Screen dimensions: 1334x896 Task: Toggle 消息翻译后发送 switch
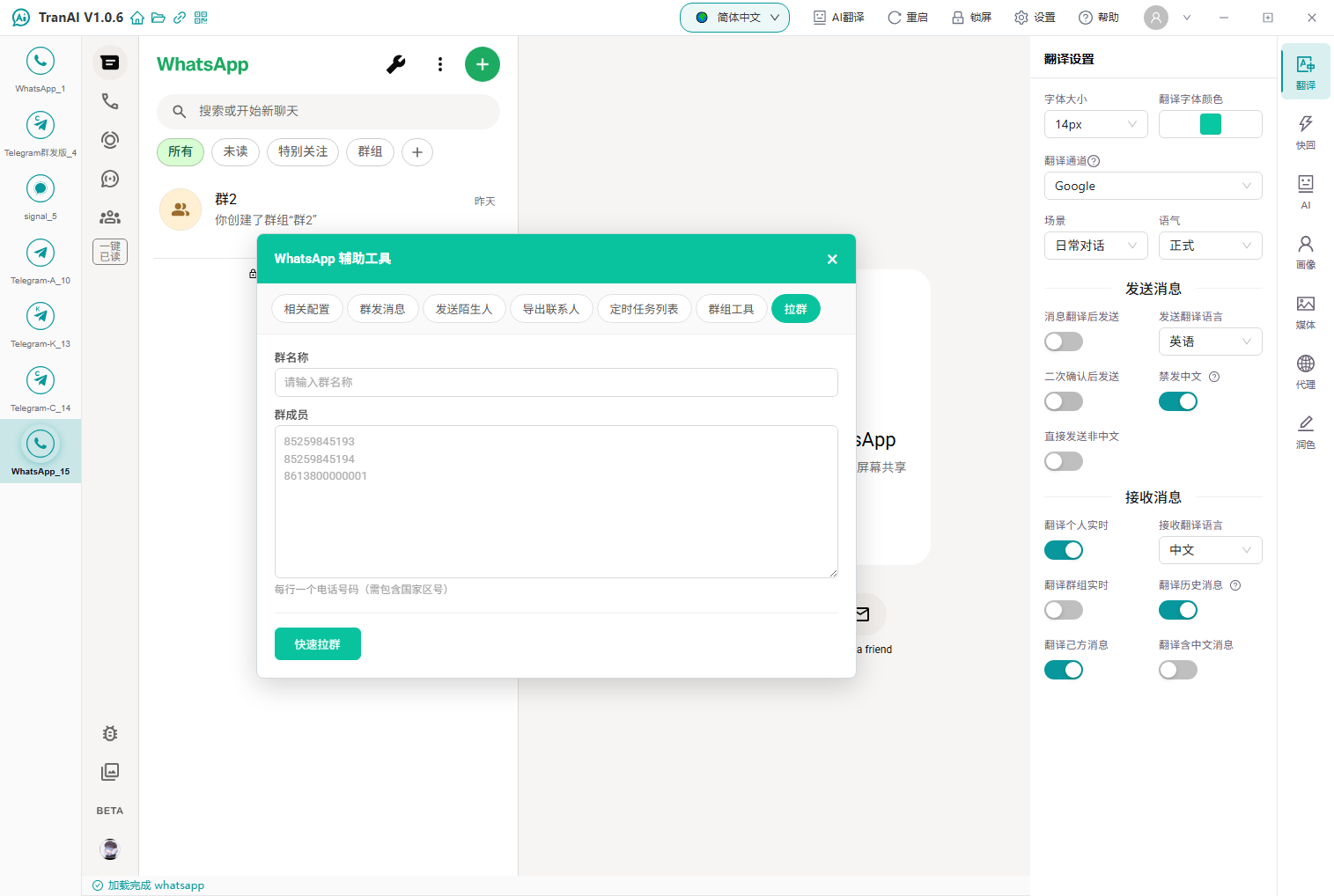point(1064,342)
